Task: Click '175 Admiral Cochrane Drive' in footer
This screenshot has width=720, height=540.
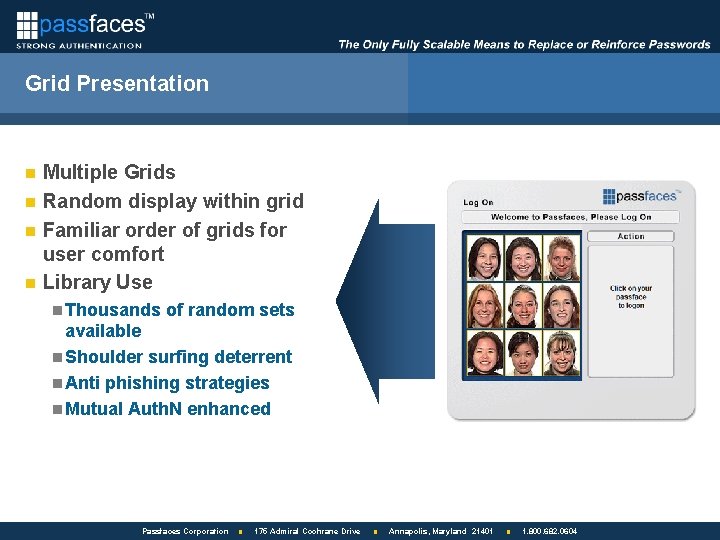Action: click(307, 531)
